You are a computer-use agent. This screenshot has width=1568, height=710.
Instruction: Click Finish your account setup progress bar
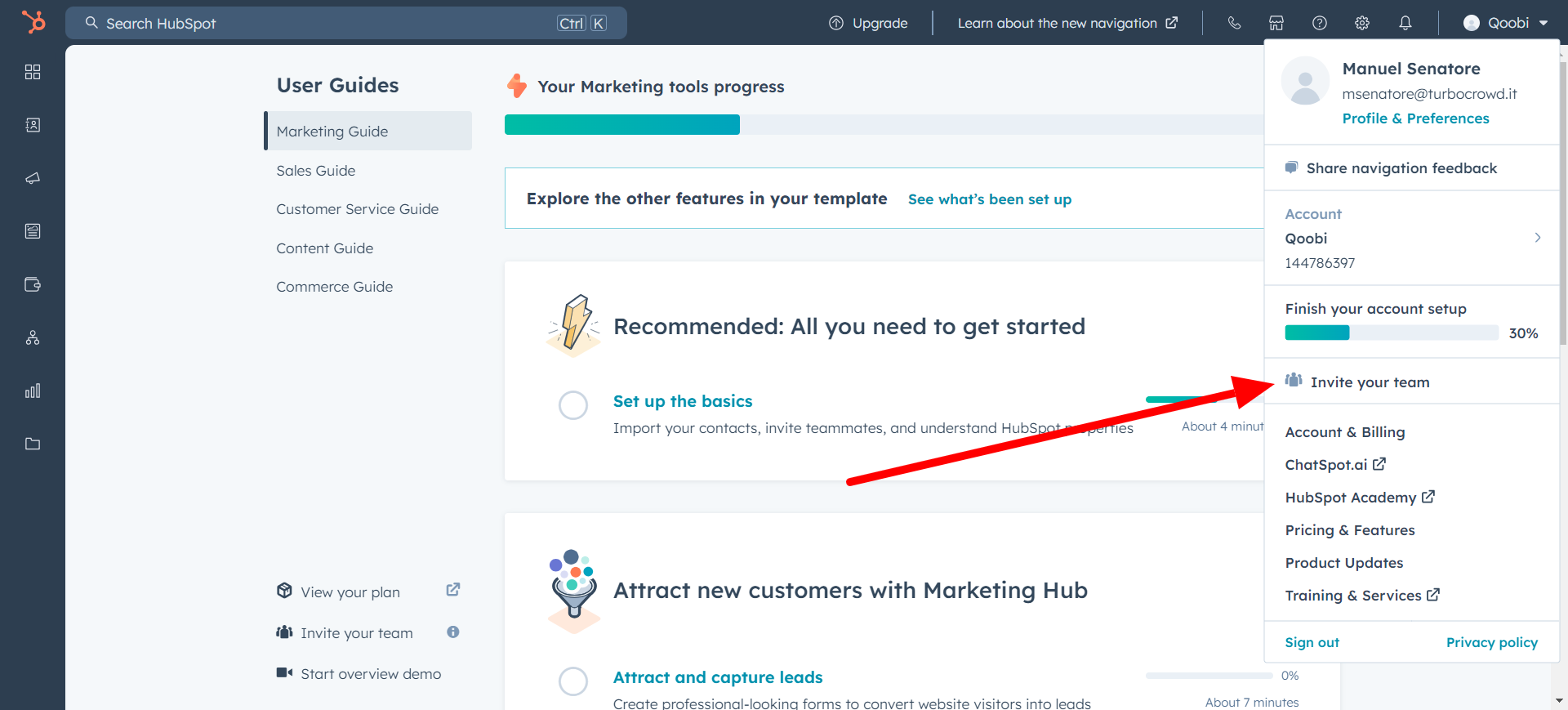point(1392,333)
